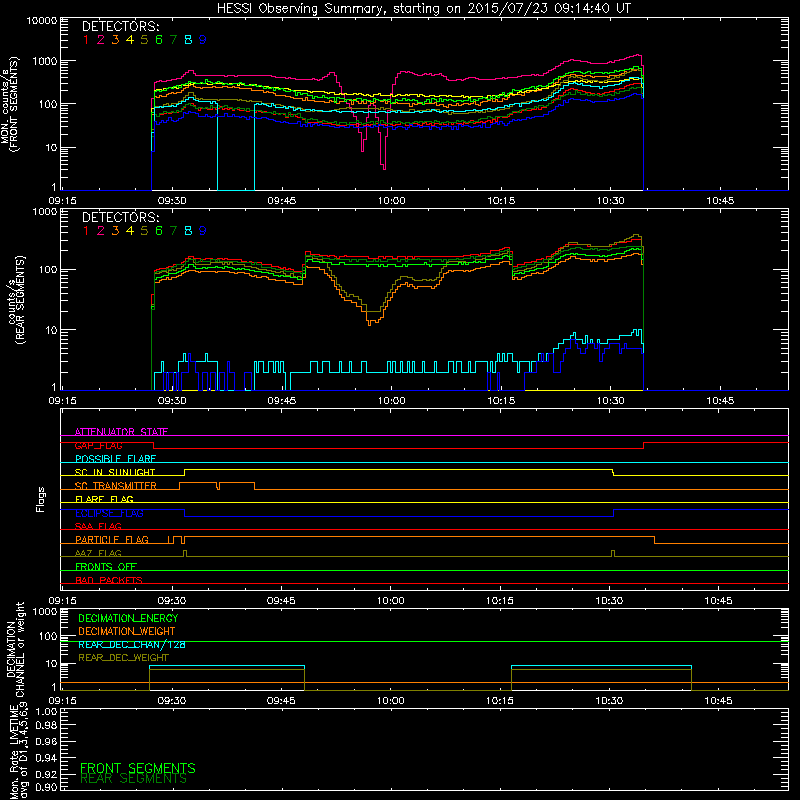800x800 pixels.
Task: Select pink detector 2 in front segments legend
Action: tap(101, 40)
